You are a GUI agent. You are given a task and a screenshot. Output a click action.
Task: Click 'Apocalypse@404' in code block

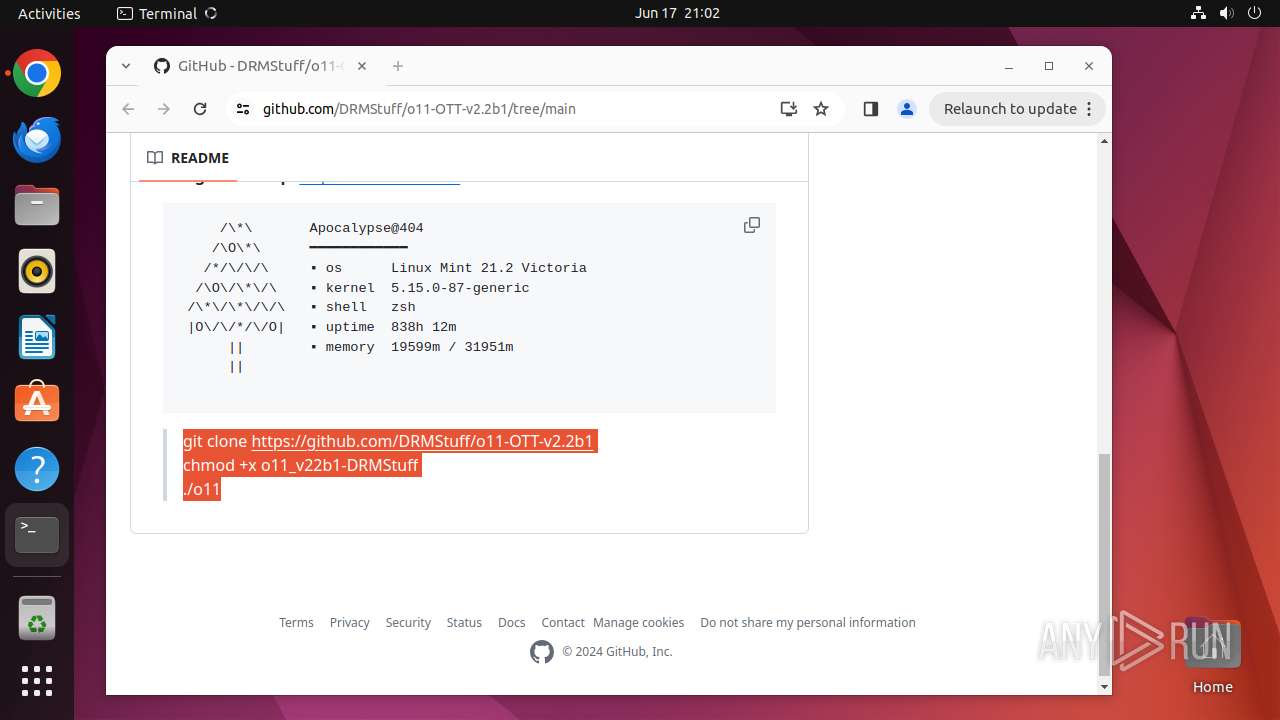[x=366, y=228]
